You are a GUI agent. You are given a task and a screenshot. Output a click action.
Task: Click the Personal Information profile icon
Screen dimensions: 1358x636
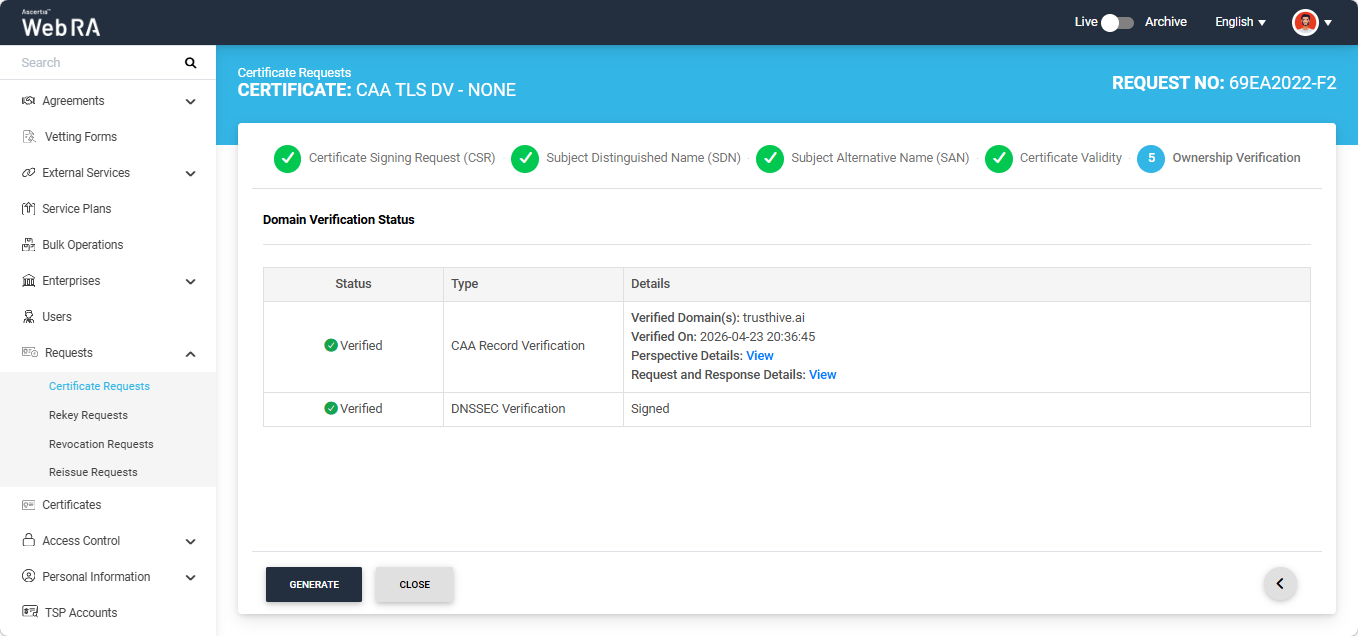29,577
